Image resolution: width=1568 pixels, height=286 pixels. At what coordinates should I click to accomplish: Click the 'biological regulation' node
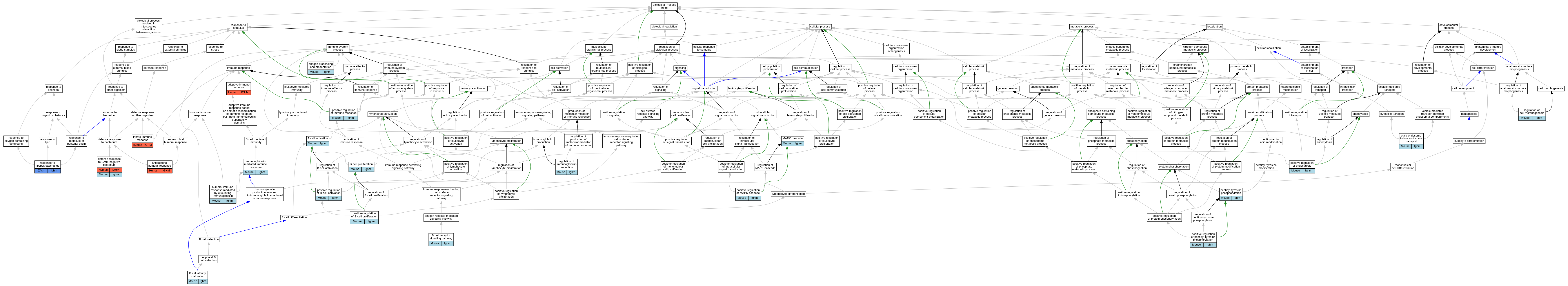pos(664,27)
